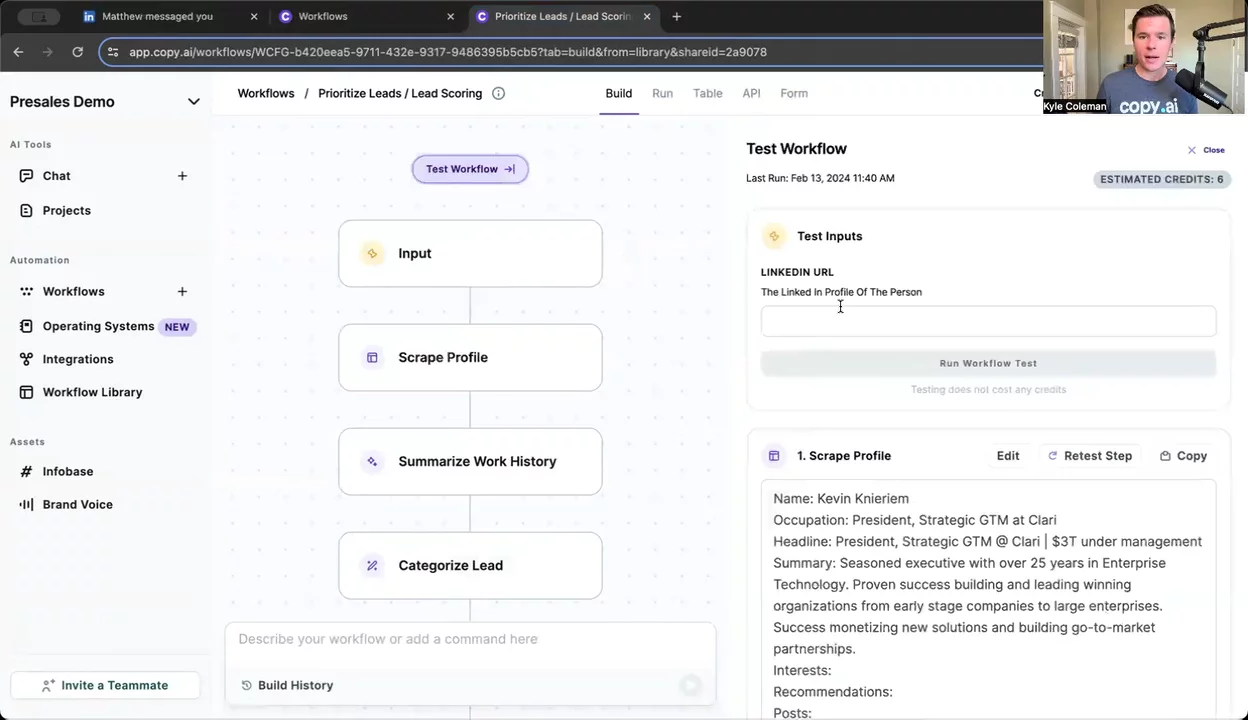Click the Infobase hash icon in sidebar
Screen dimensions: 1248x720
pyautogui.click(x=26, y=471)
